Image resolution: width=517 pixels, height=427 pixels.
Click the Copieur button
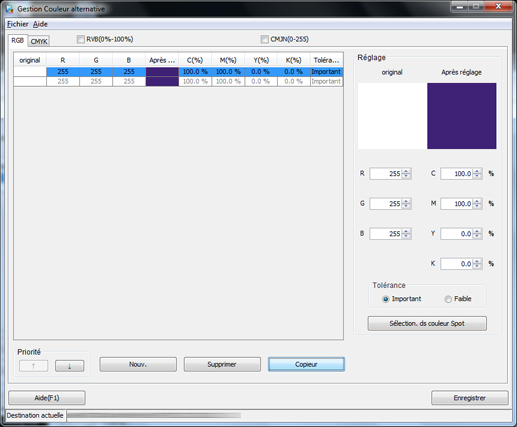(x=306, y=364)
